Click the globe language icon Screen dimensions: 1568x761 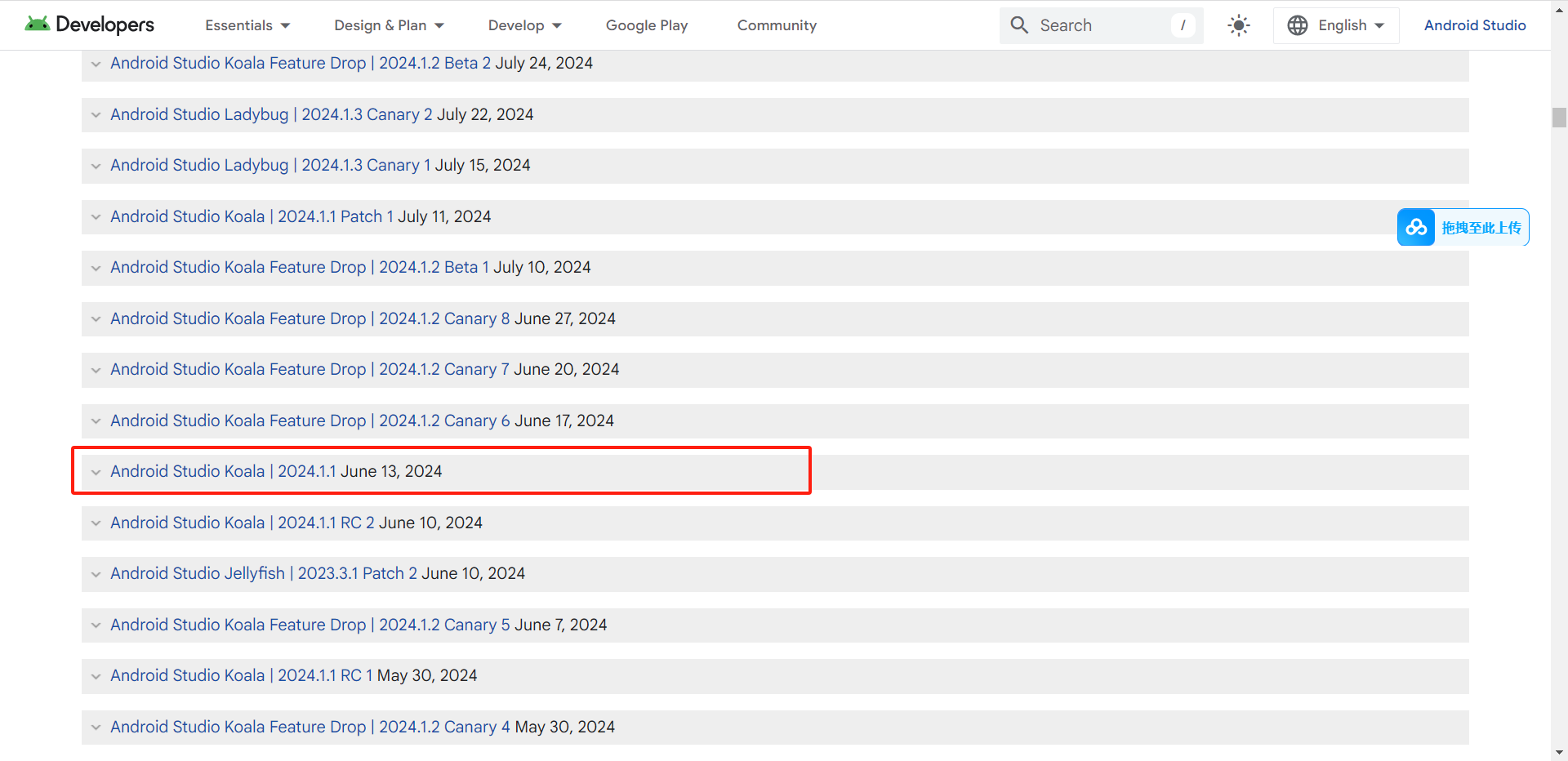[1297, 25]
